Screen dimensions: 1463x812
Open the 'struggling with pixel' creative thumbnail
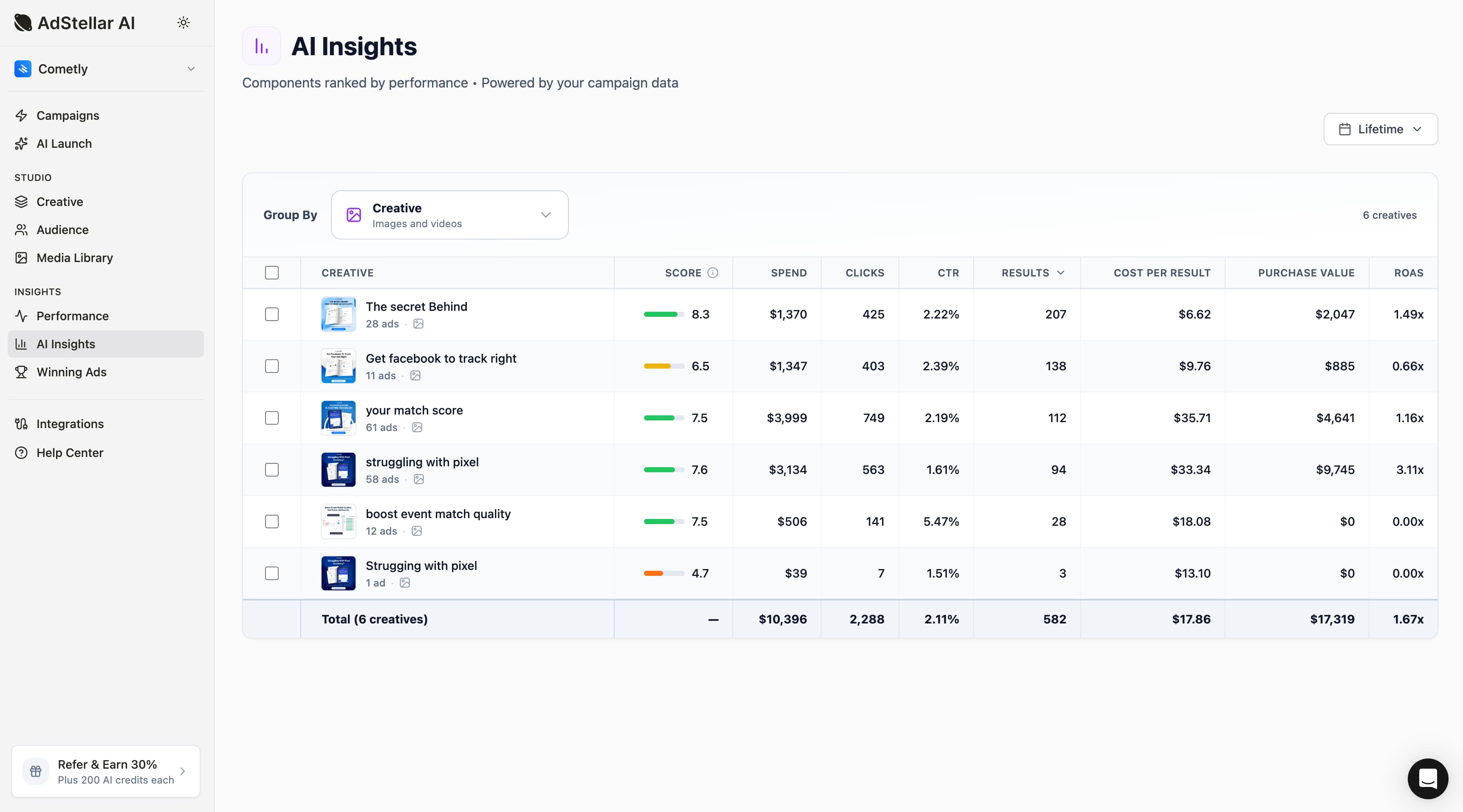pos(338,470)
